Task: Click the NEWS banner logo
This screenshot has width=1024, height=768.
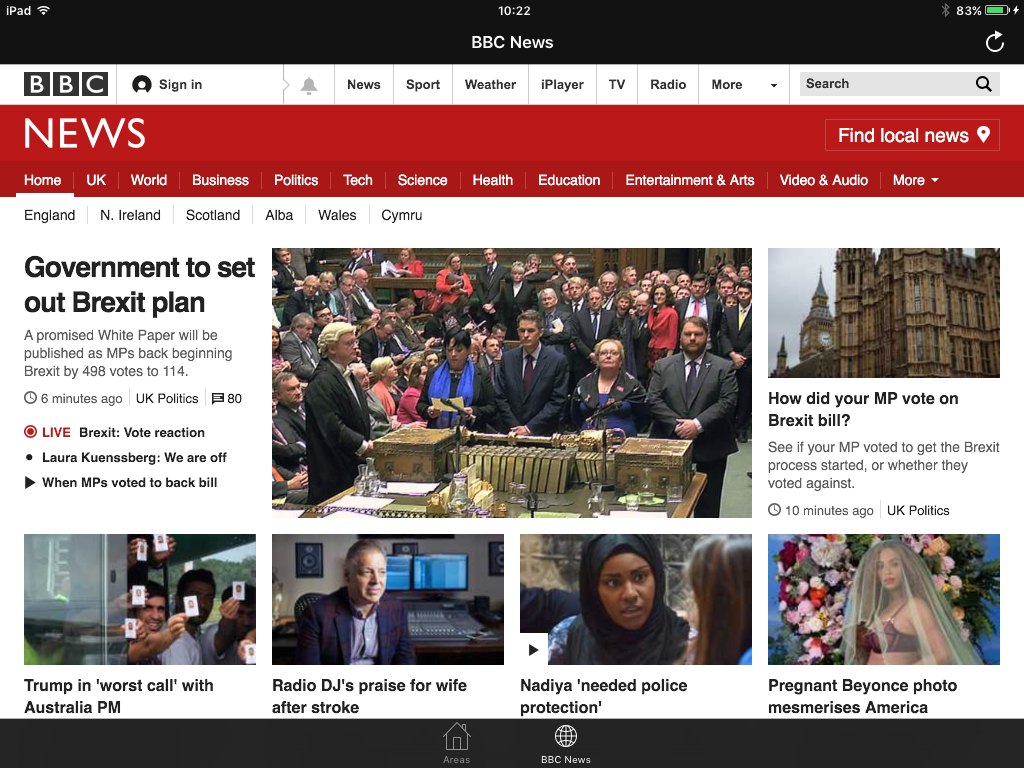Action: click(85, 133)
